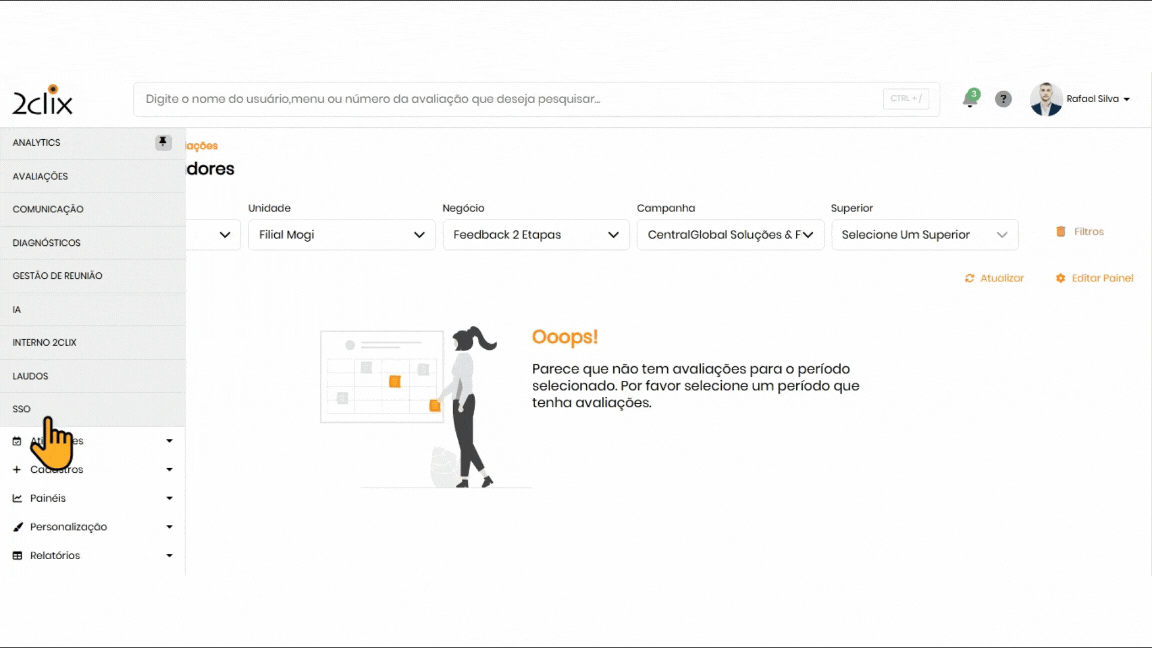Click the Relatórios table icon
Image resolution: width=1152 pixels, height=648 pixels.
[x=17, y=556]
